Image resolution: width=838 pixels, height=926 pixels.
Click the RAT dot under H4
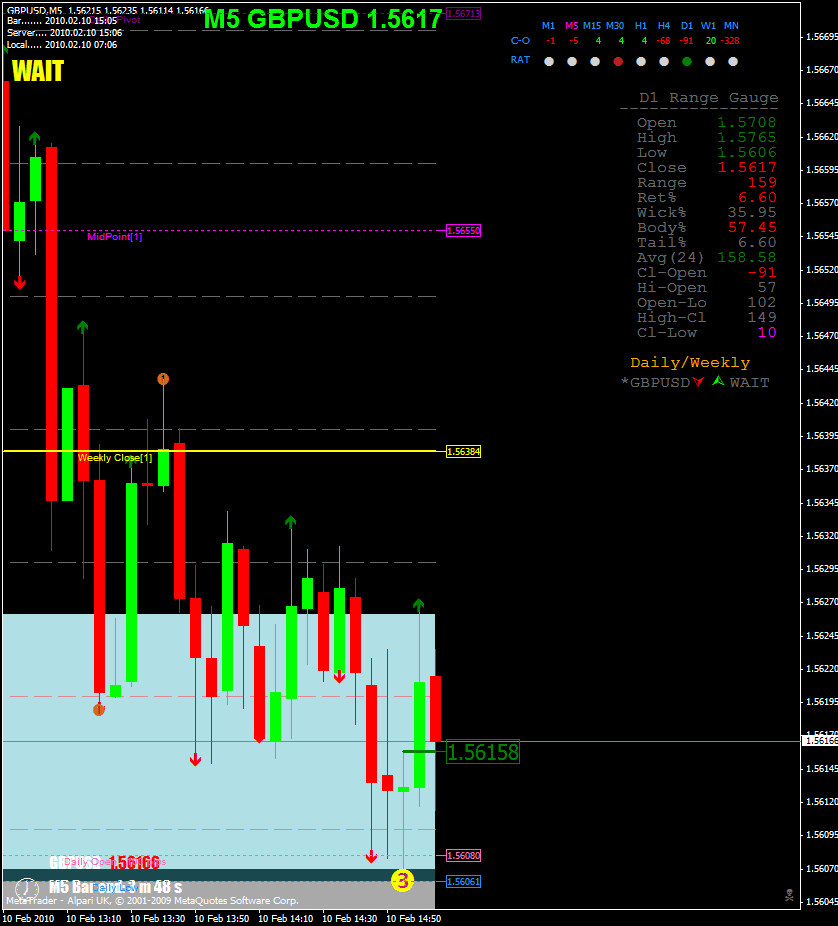coord(664,61)
